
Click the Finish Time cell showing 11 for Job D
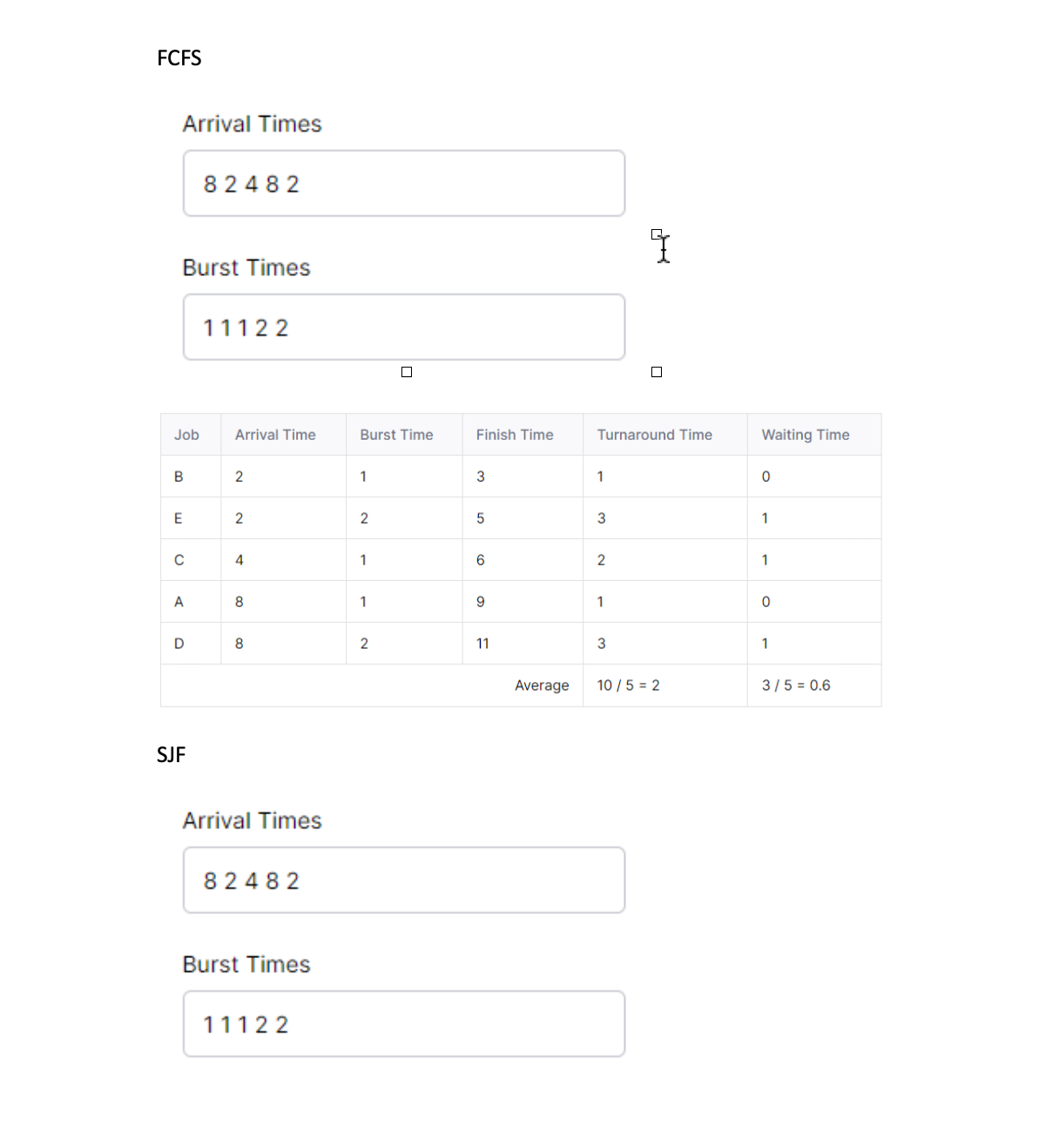click(x=482, y=644)
